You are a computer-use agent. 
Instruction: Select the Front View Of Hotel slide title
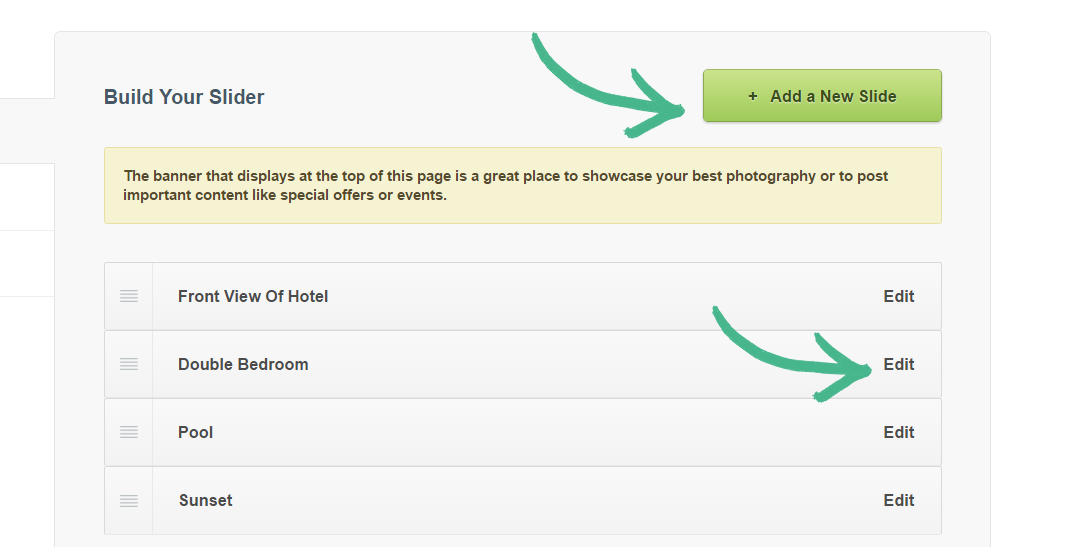tap(253, 296)
